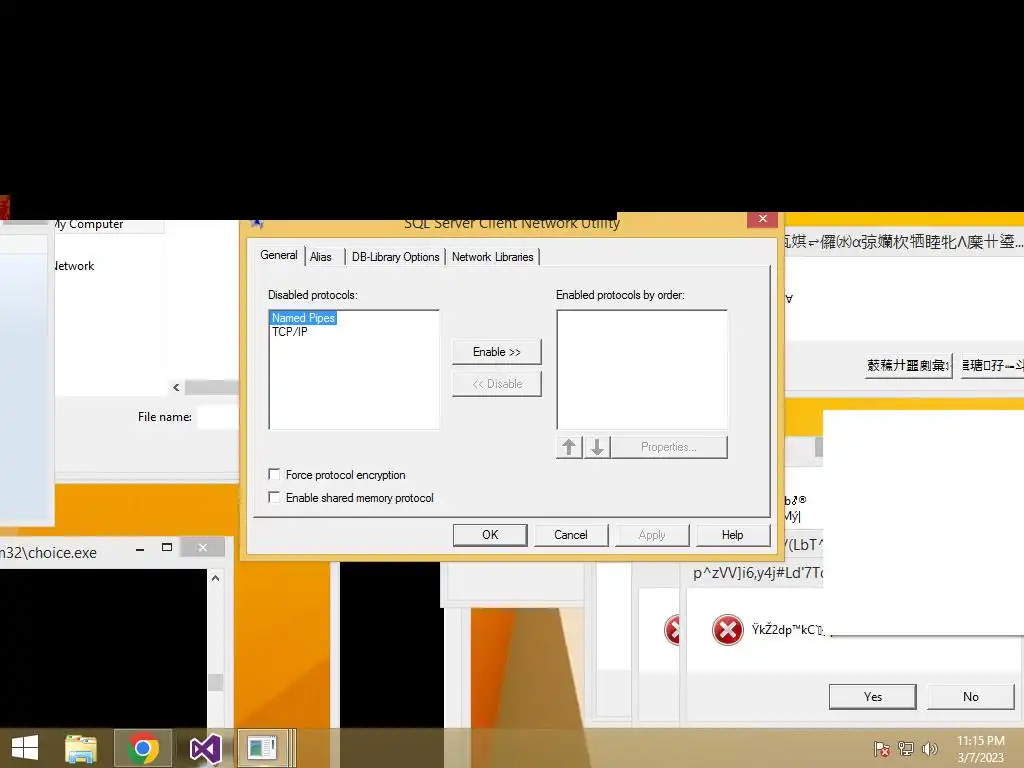The image size is (1024, 768).
Task: Select Network in the file dialog tree
Action: [74, 266]
